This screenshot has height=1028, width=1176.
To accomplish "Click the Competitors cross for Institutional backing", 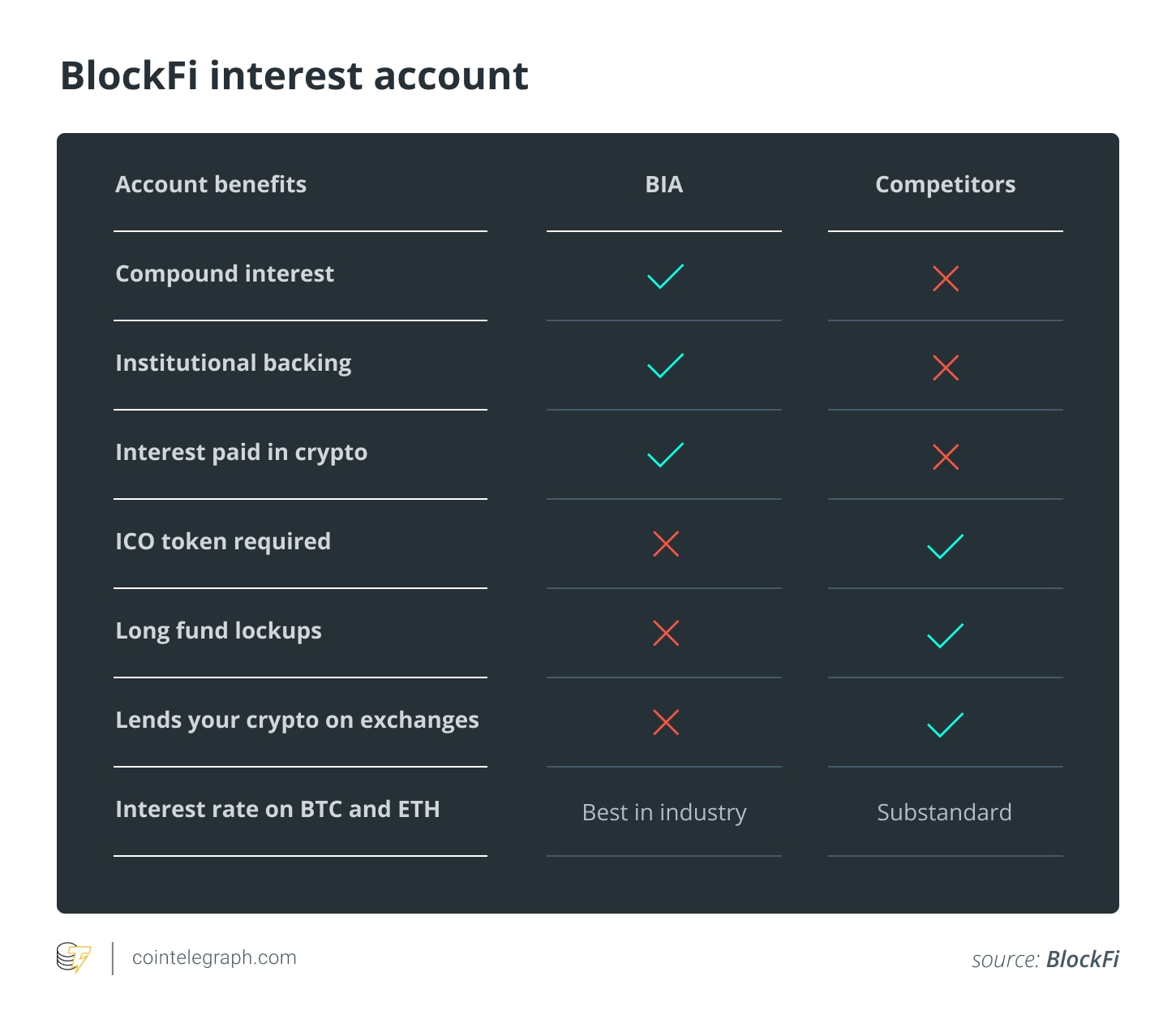I will tap(946, 368).
